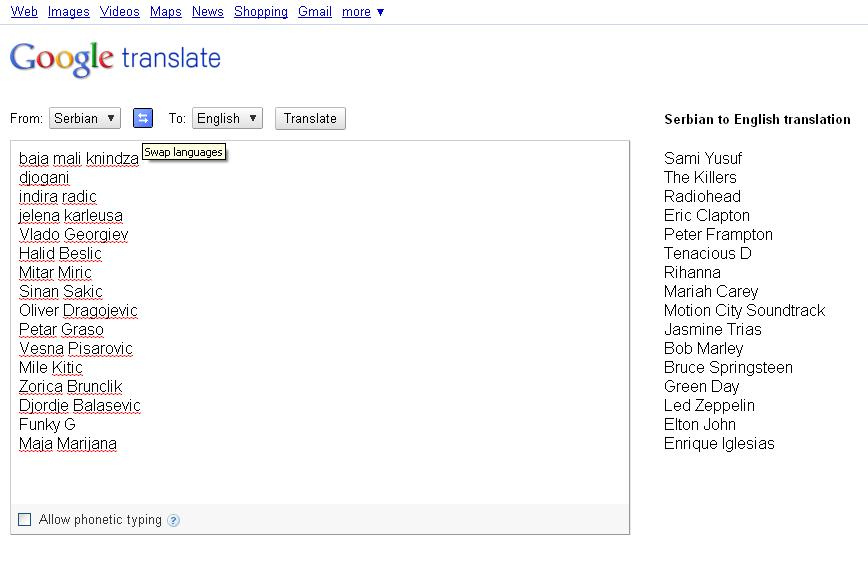Click the translation result 'Eric Clapton'
The height and width of the screenshot is (579, 868).
707,216
